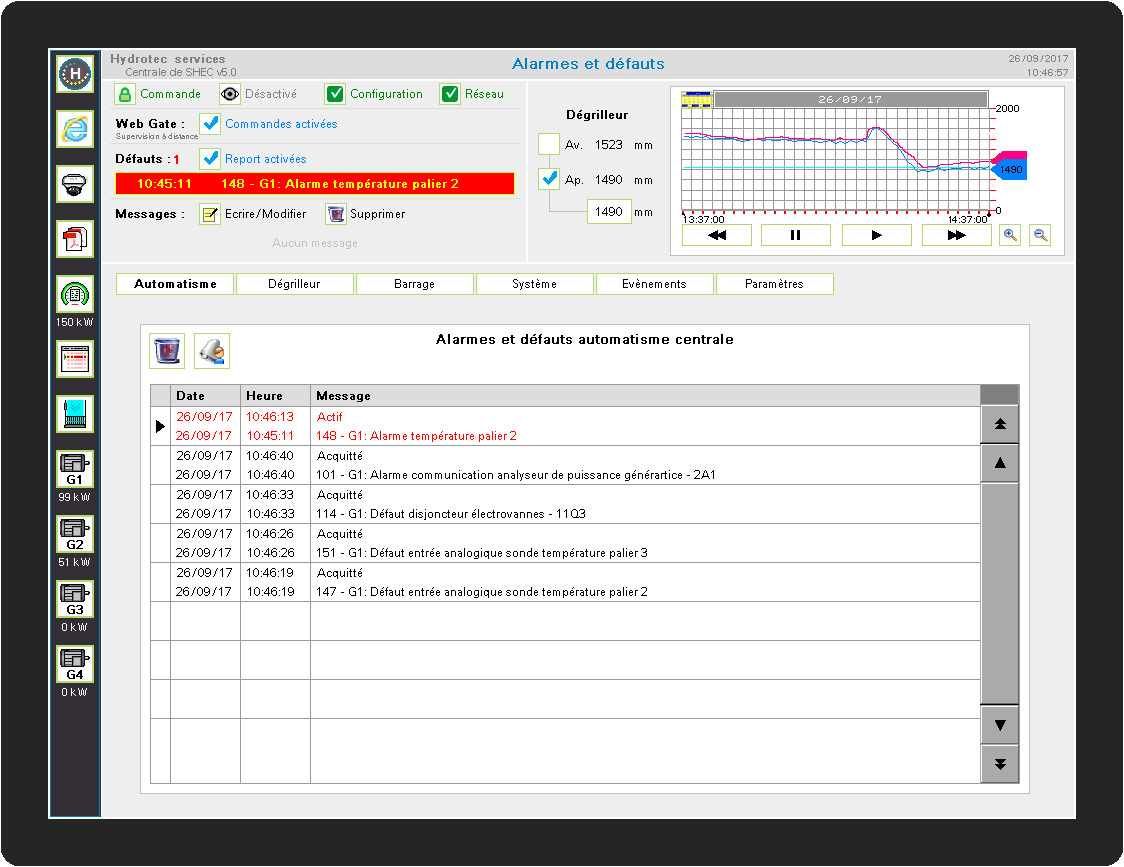Click the Message column header
Viewport: 1124px width, 867px height.
(645, 396)
